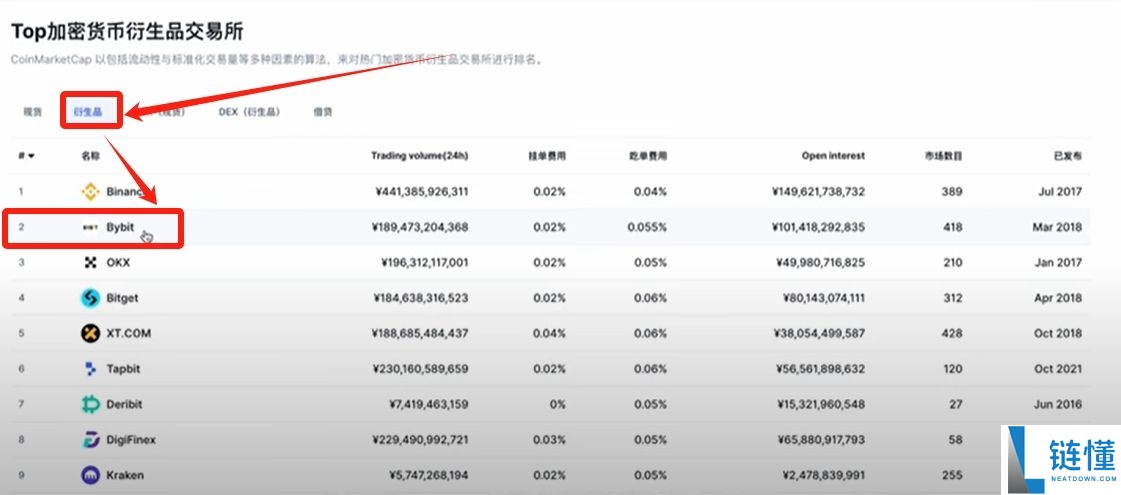The width and height of the screenshot is (1121, 495).
Task: Click Bybit taker fee 0.055%
Action: coord(647,227)
